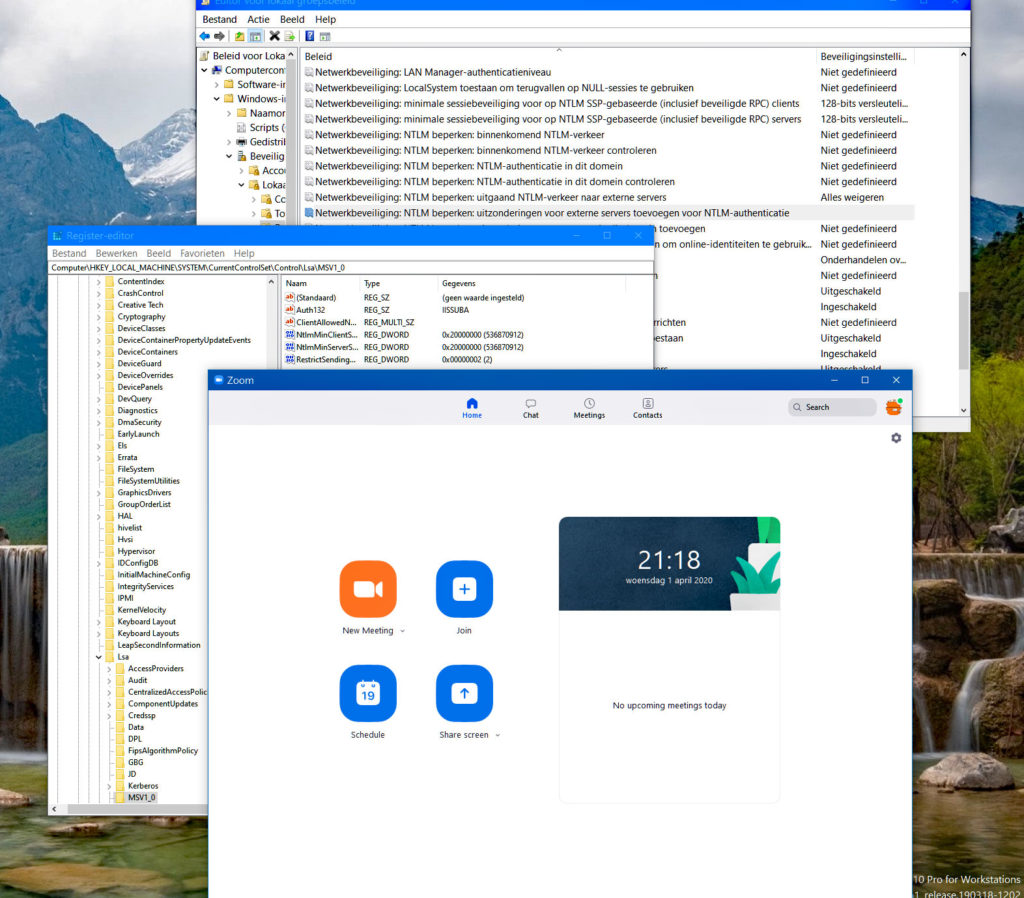Click the Register-editor title bar icon
This screenshot has width=1024, height=898.
pyautogui.click(x=57, y=236)
